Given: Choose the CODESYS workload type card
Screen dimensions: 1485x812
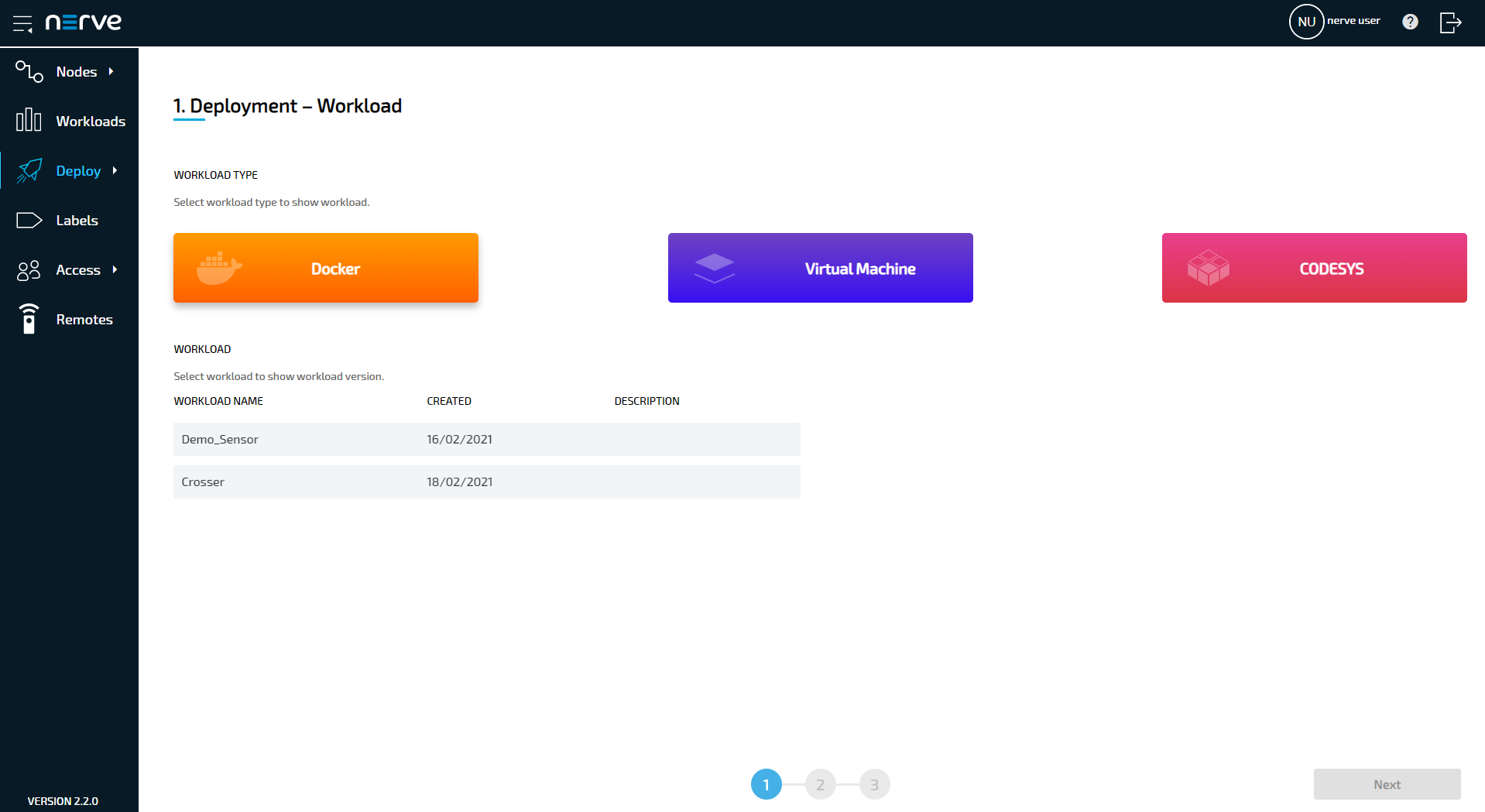Looking at the screenshot, I should tap(1314, 268).
